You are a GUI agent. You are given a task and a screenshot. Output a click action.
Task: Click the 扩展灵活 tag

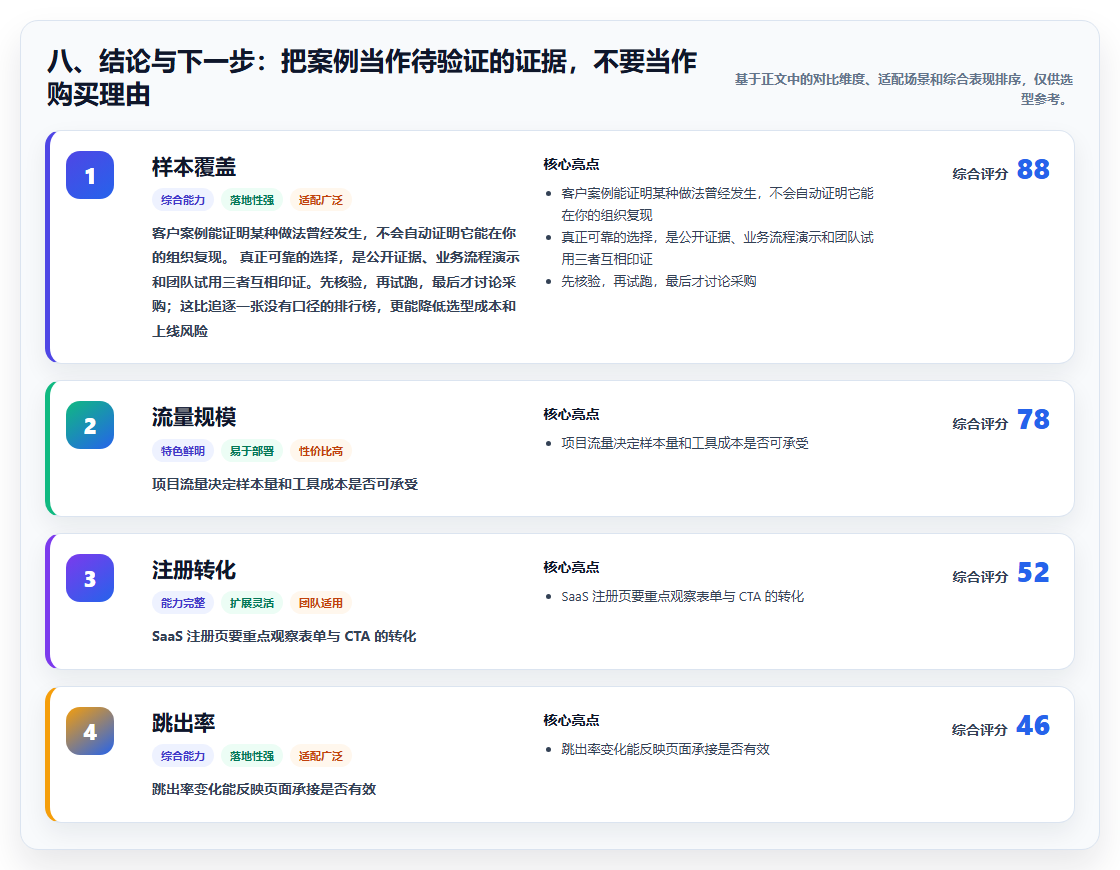coord(251,603)
